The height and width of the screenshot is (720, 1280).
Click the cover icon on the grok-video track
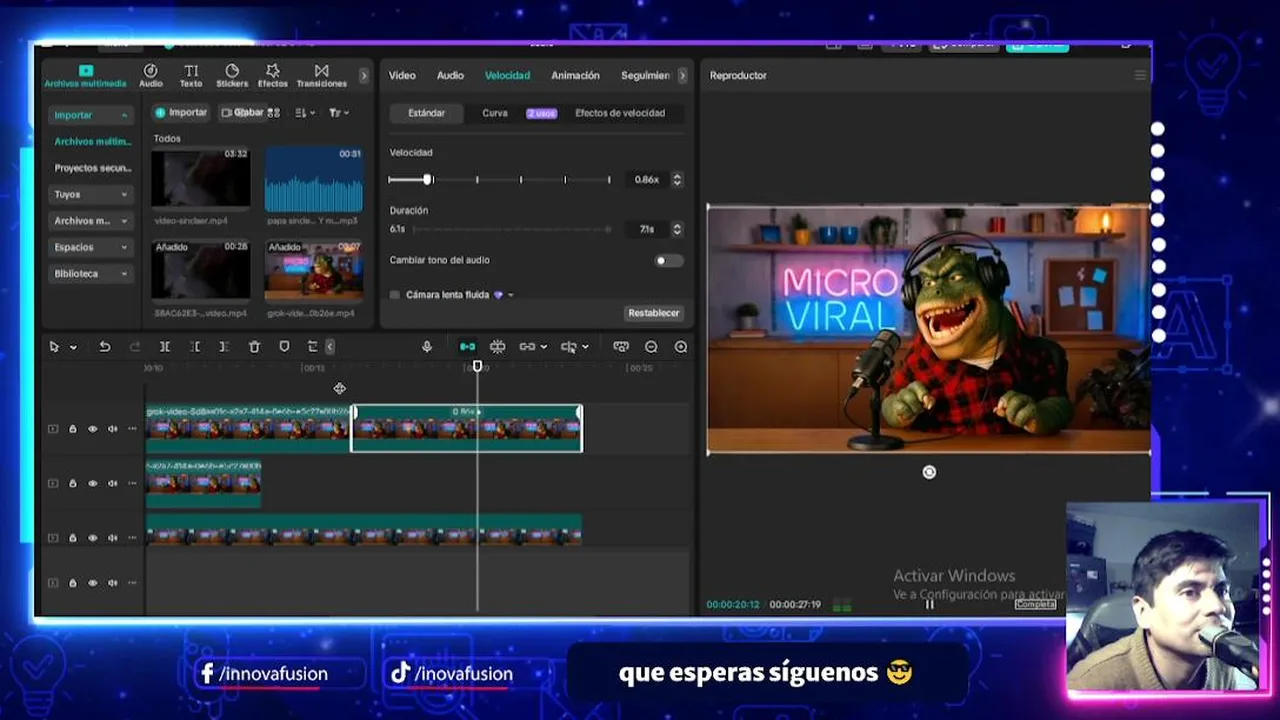click(x=53, y=429)
